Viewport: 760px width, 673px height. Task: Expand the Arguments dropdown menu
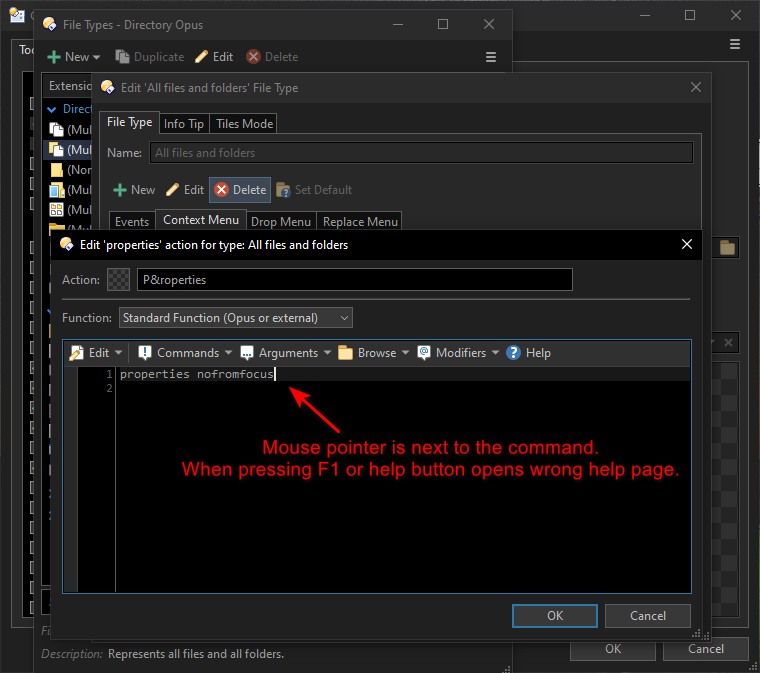(285, 353)
